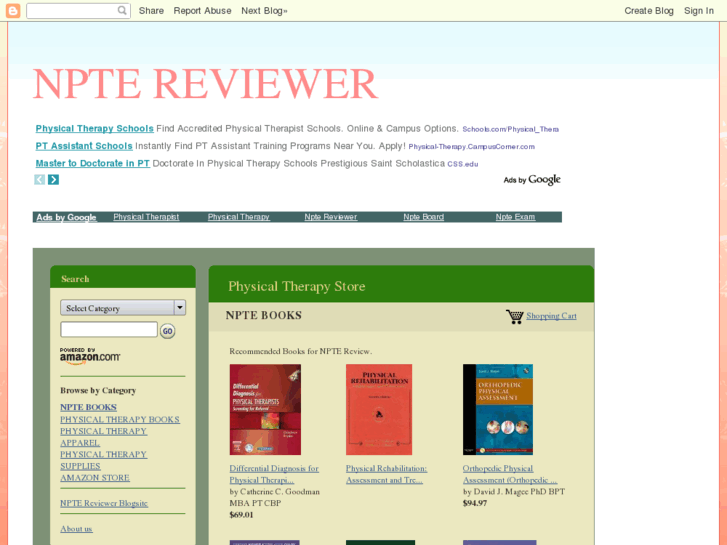
Task: Focus the Blogger navbar search field
Action: [78, 10]
